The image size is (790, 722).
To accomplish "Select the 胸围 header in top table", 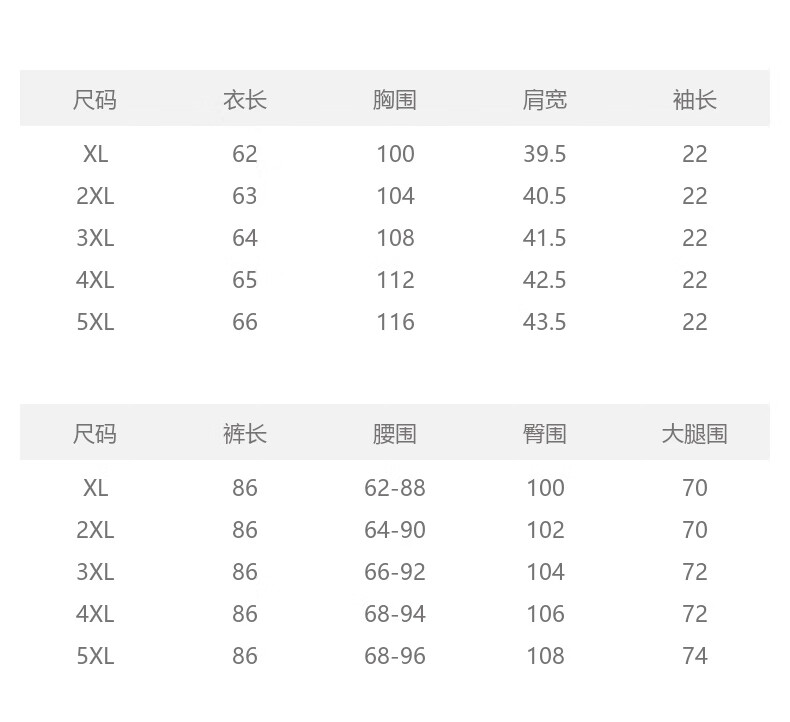I will click(394, 100).
